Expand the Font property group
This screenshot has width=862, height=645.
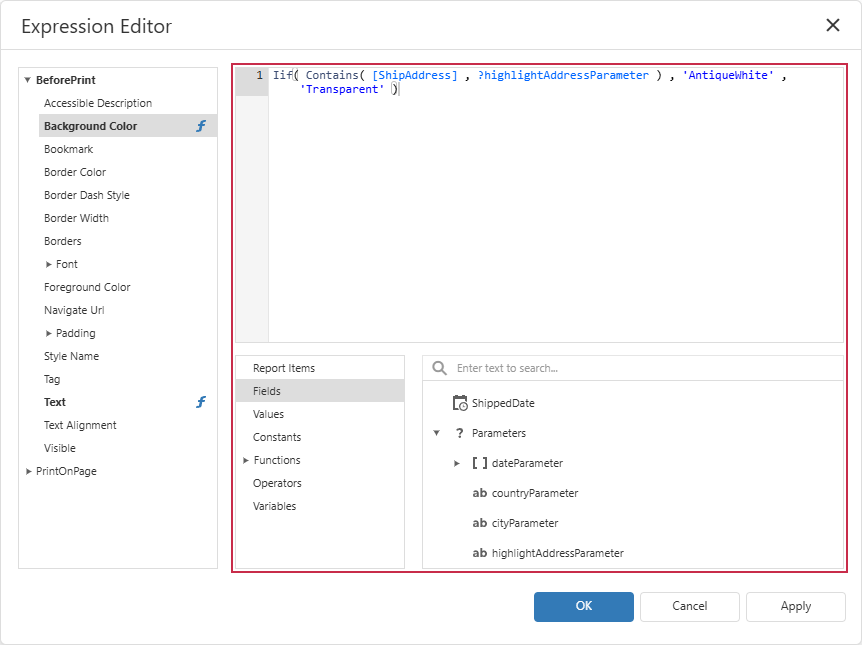pyautogui.click(x=48, y=264)
